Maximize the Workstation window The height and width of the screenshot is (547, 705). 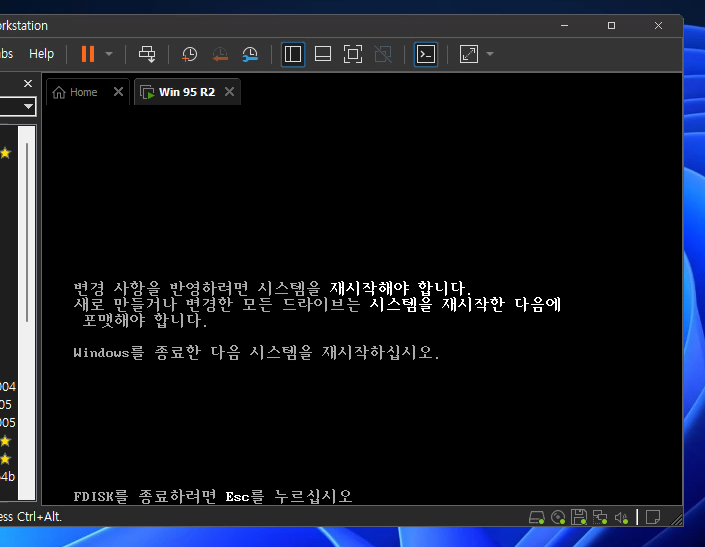(x=611, y=26)
